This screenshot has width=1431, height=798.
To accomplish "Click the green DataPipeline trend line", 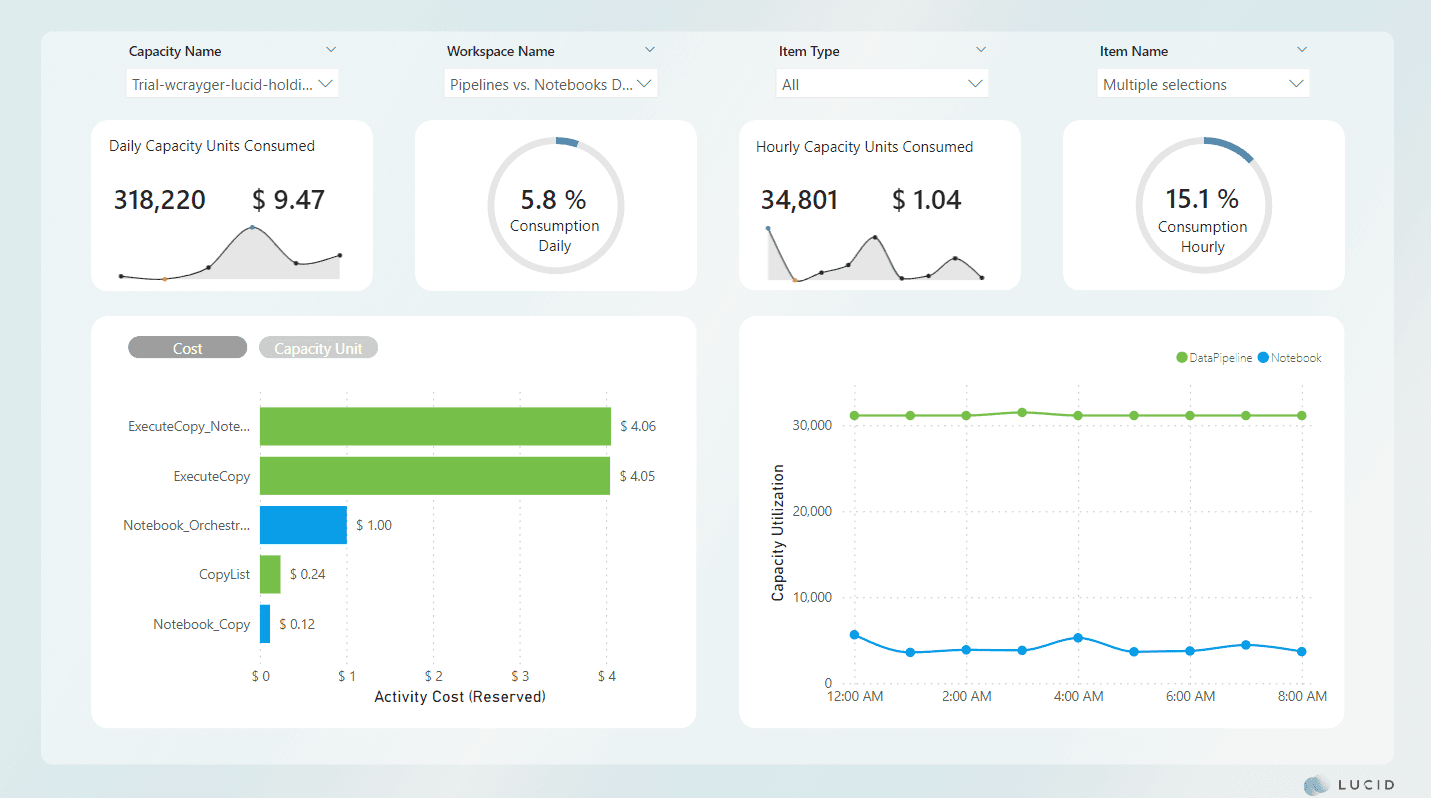I will tap(1077, 413).
